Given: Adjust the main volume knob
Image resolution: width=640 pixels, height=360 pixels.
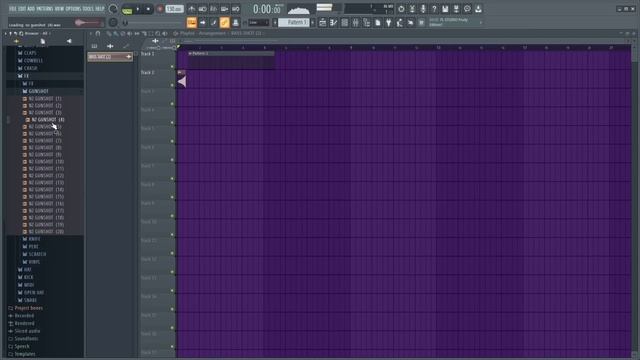Looking at the screenshot, I should click(x=113, y=9).
